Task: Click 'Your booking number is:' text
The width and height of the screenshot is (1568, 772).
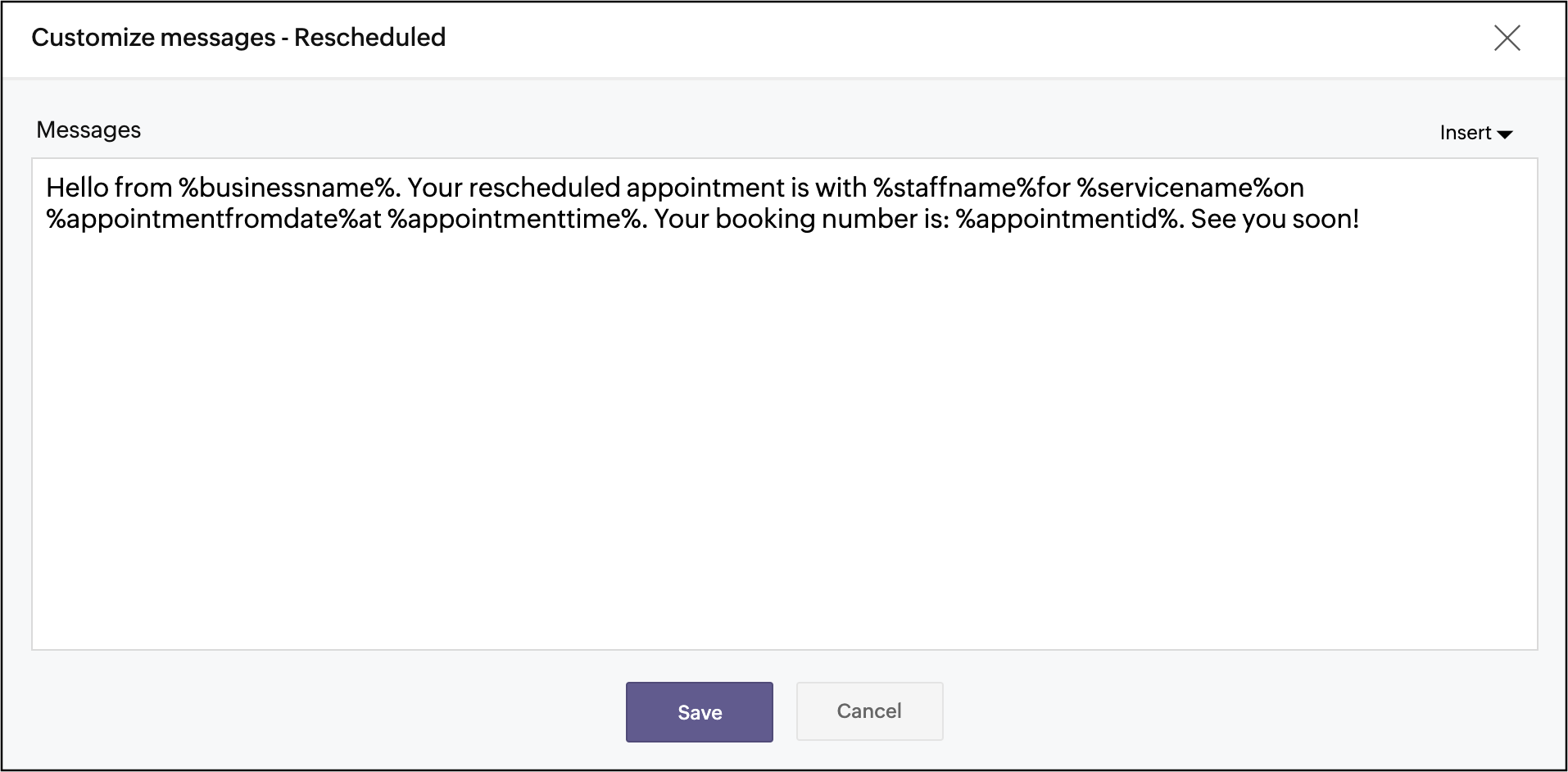Action: (x=801, y=220)
